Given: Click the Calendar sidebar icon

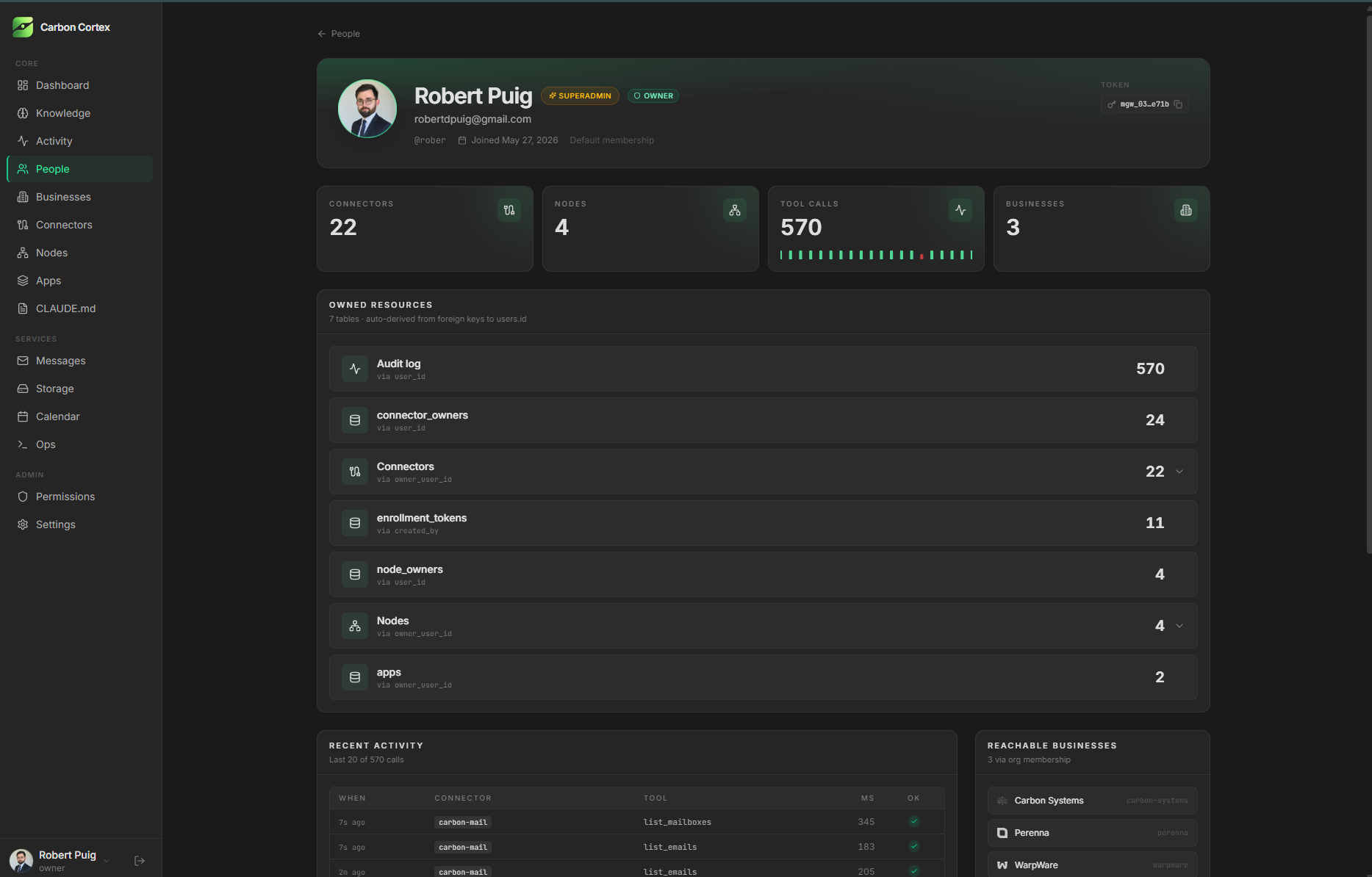Looking at the screenshot, I should click(x=23, y=416).
